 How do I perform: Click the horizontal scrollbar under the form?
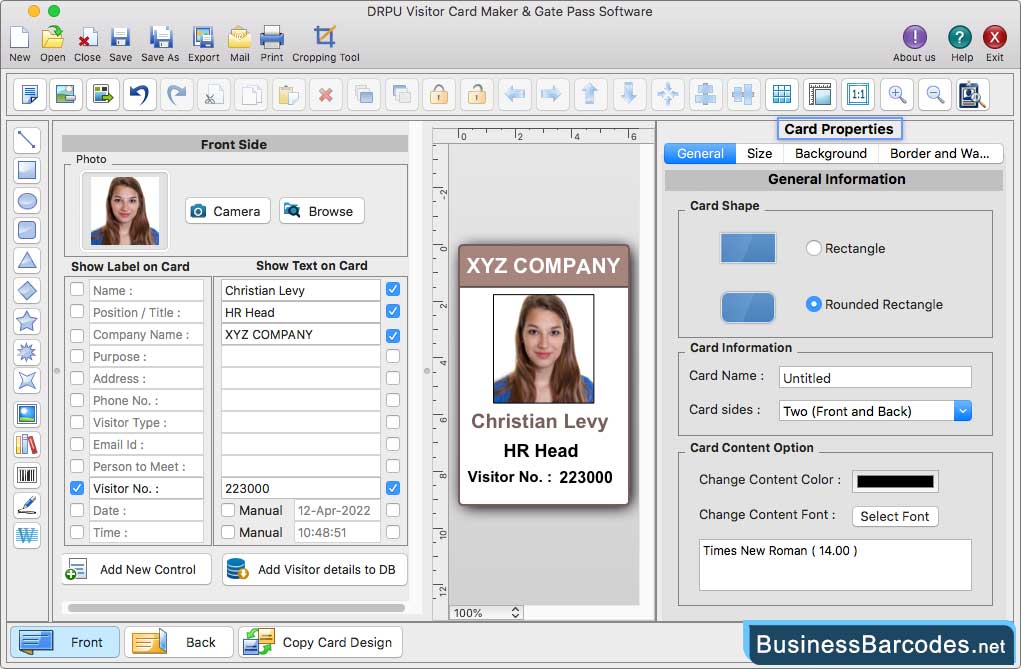pyautogui.click(x=236, y=608)
